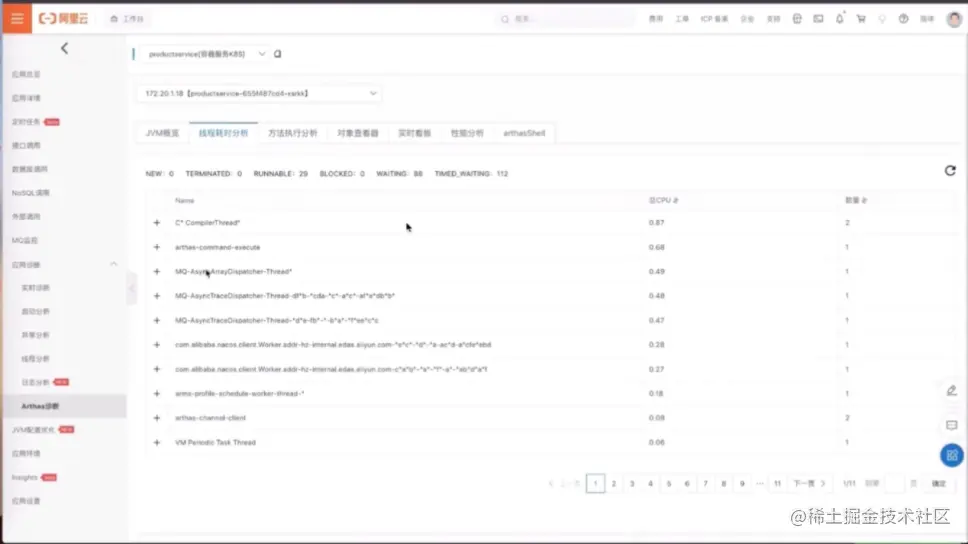
Task: Open the object viewer tab
Action: 357,133
